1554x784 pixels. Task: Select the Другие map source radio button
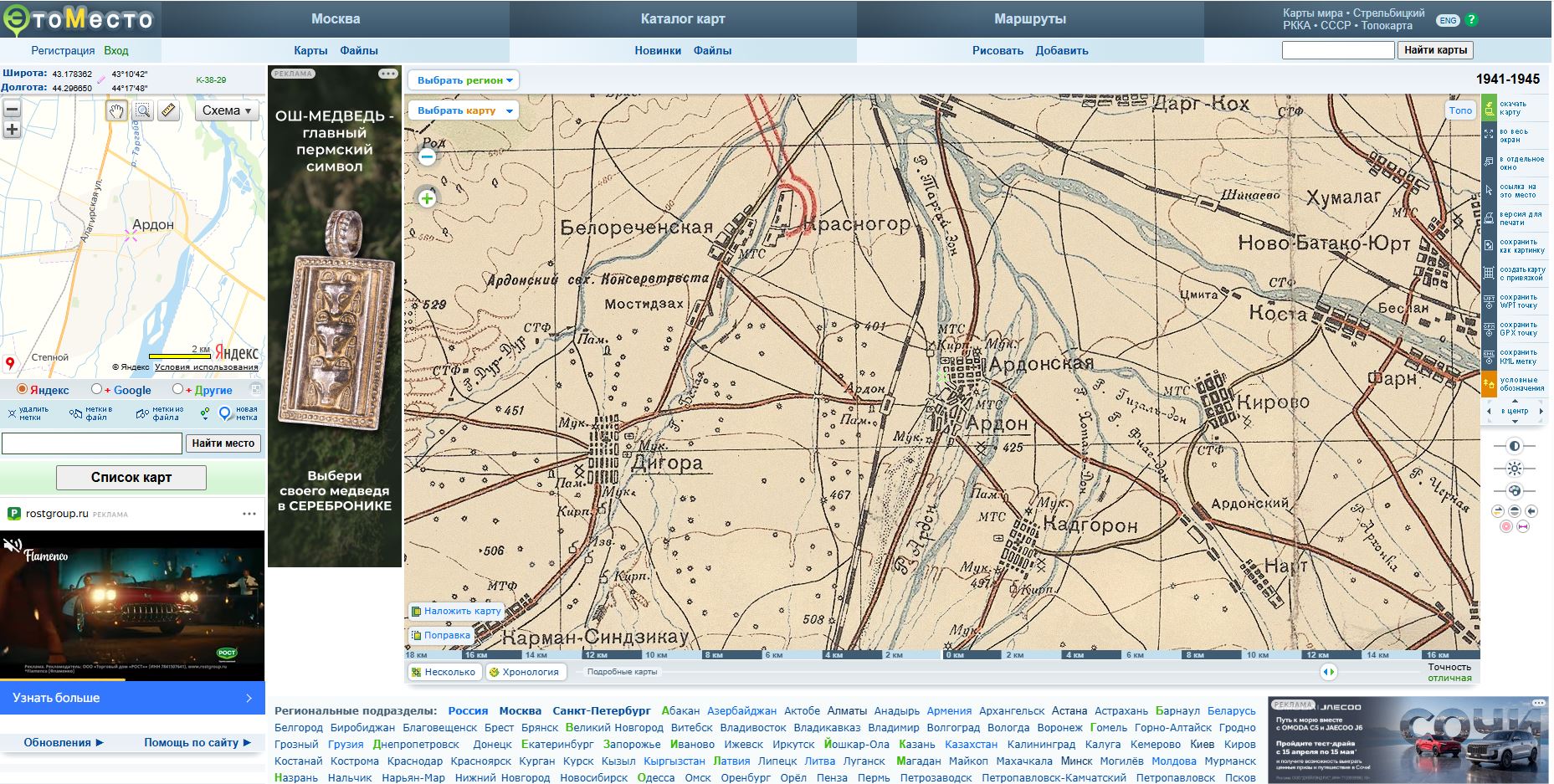point(177,389)
